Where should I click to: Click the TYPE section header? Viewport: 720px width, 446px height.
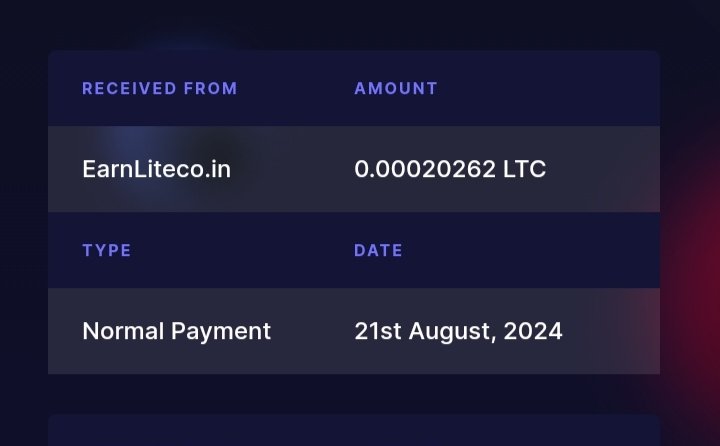(x=107, y=250)
